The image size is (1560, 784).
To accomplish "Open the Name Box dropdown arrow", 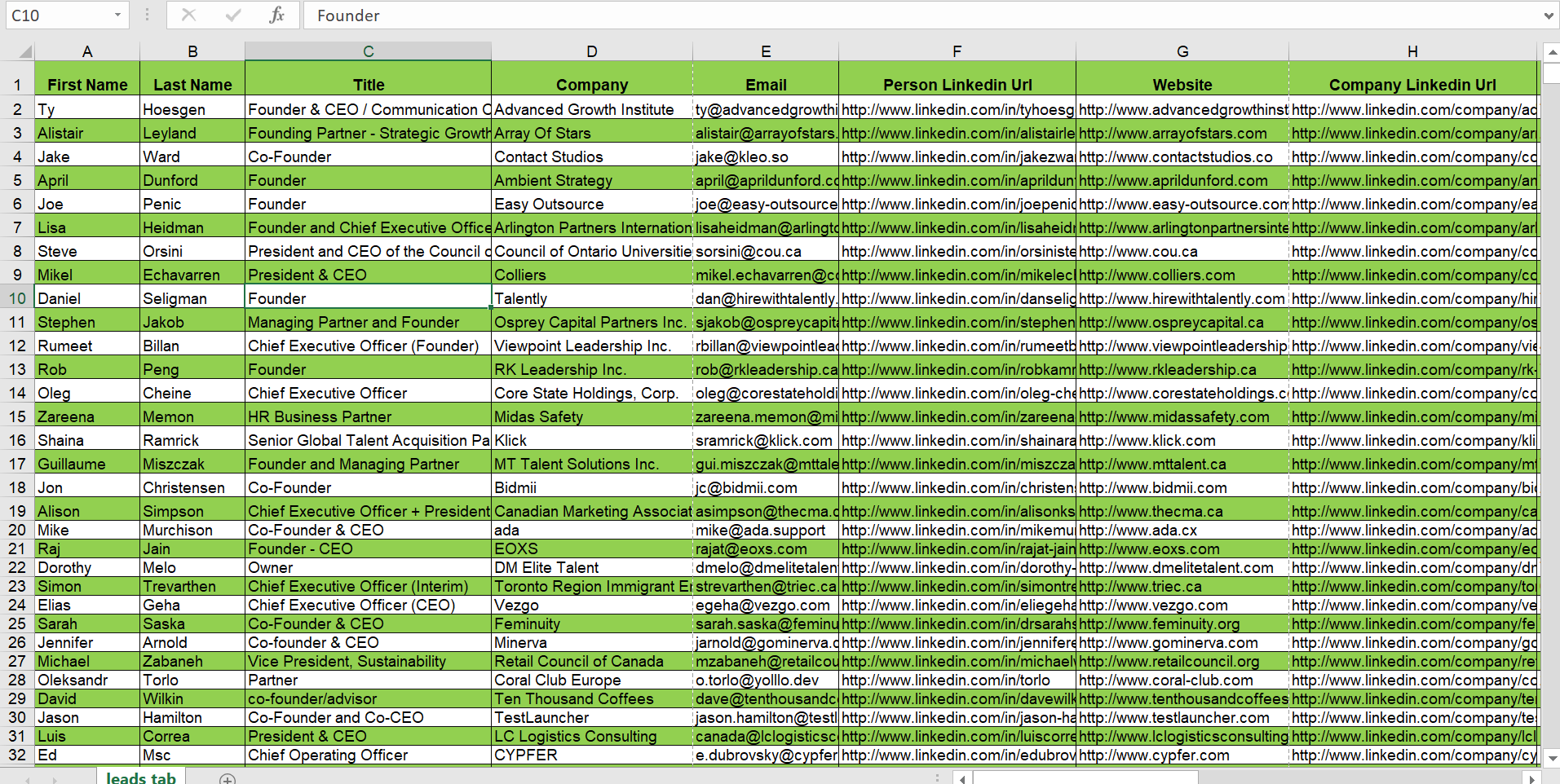I will click(117, 15).
